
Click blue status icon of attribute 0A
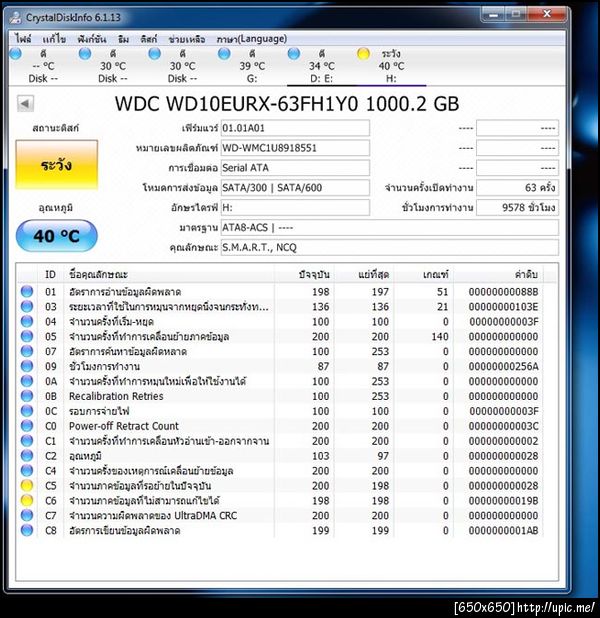(x=27, y=381)
